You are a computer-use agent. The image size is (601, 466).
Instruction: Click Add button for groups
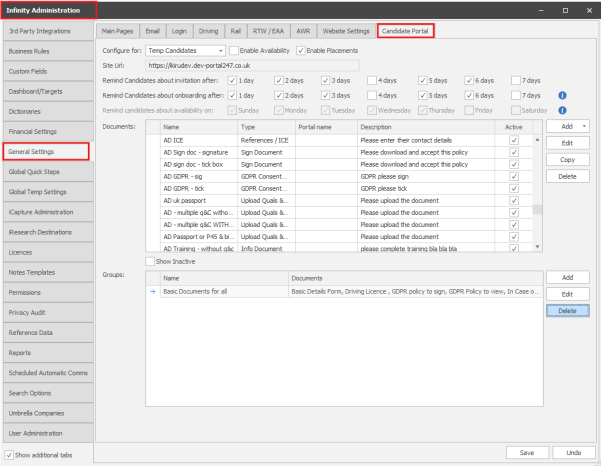coord(568,277)
